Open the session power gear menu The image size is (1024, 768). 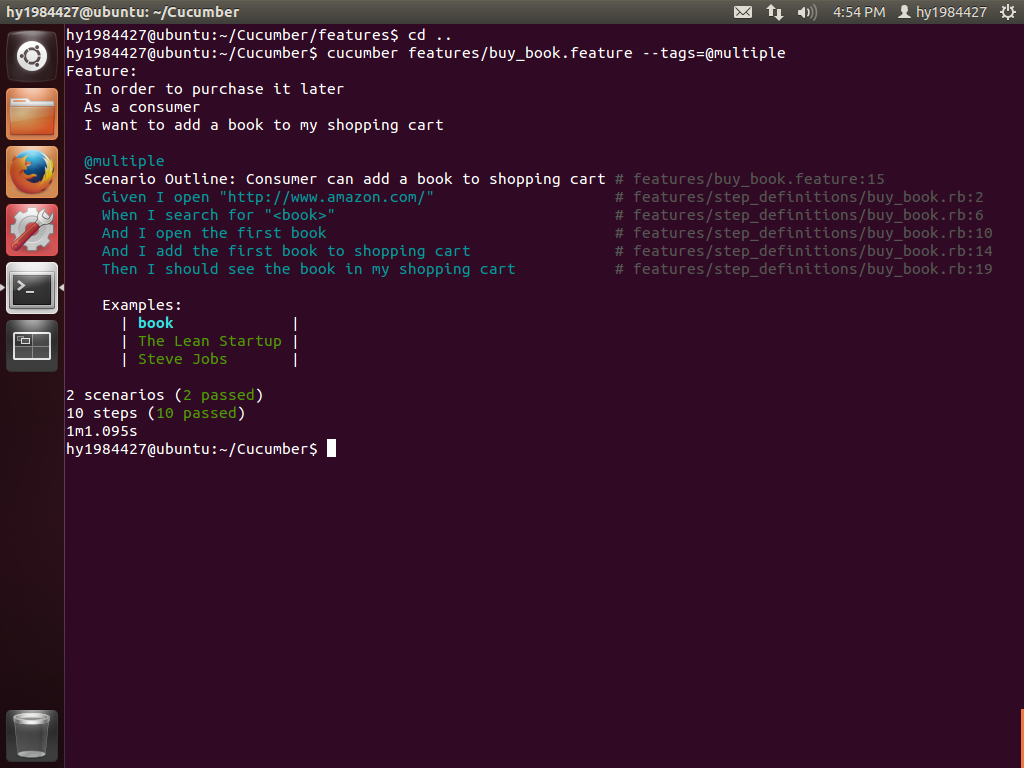click(x=1008, y=12)
